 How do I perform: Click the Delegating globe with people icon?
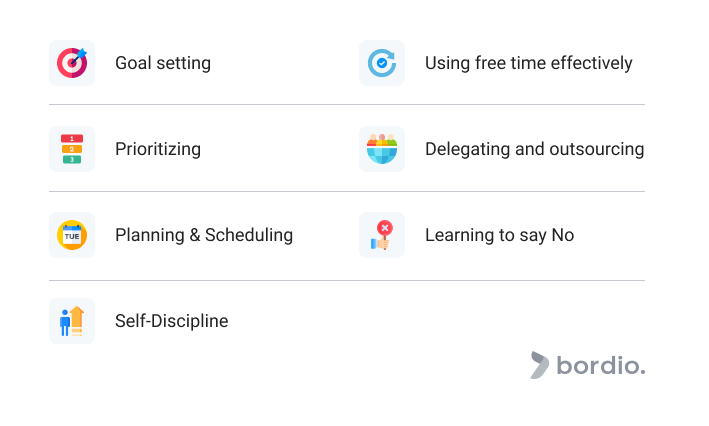pos(382,149)
